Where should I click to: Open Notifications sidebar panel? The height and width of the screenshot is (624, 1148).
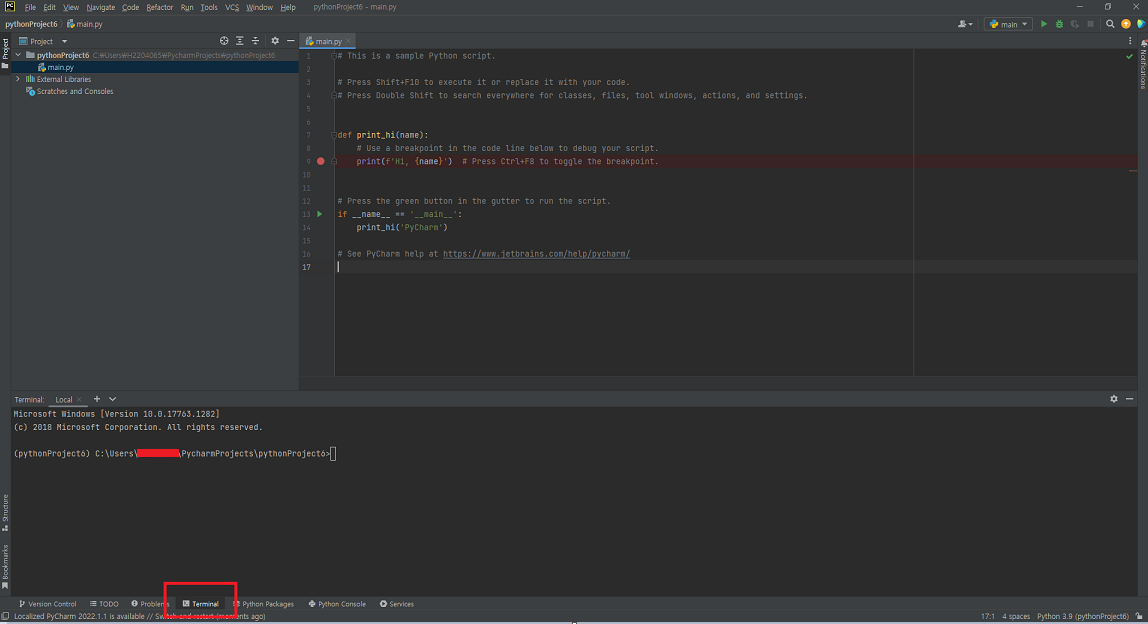click(x=1143, y=66)
